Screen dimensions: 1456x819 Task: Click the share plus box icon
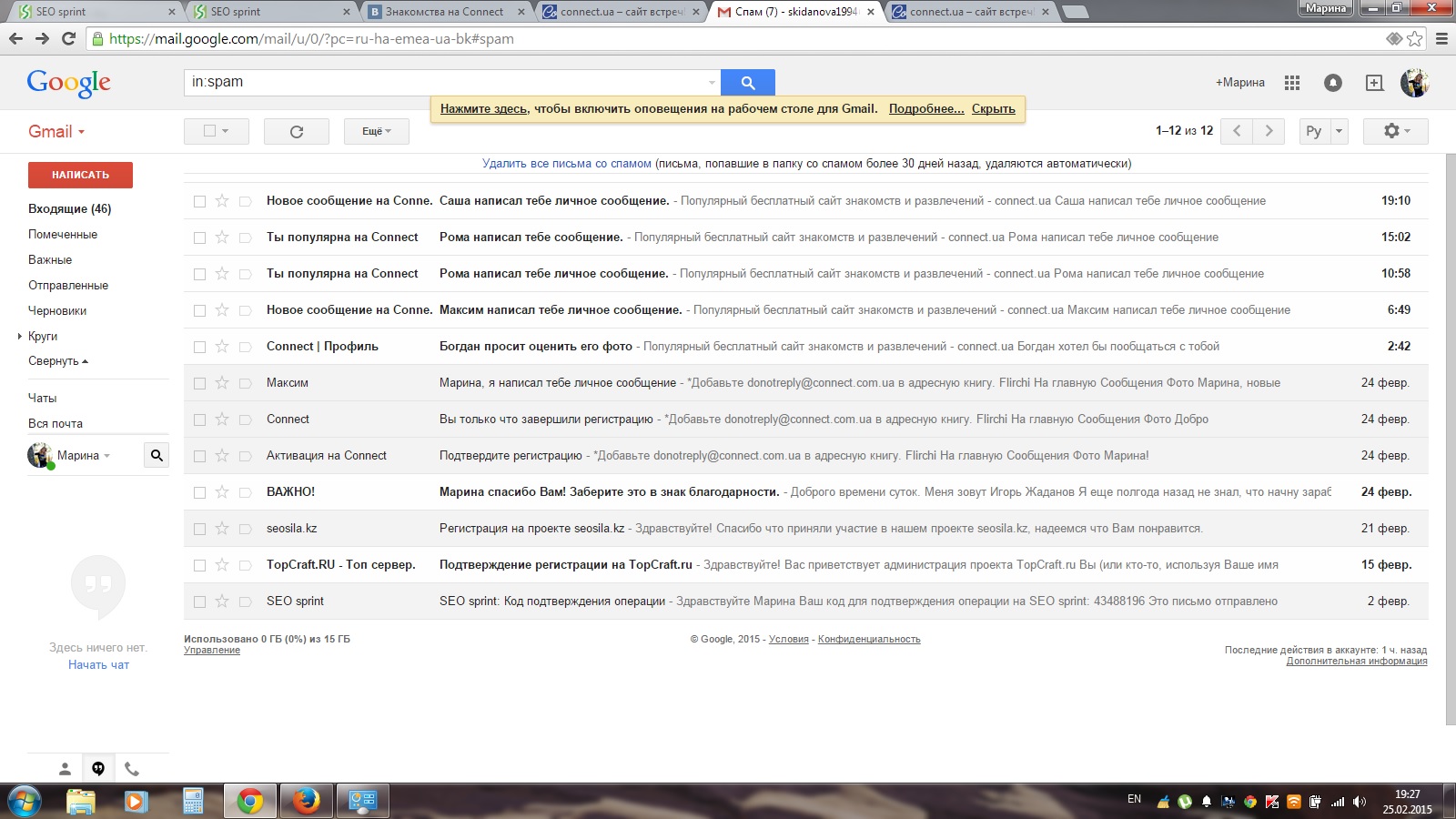click(x=1375, y=83)
